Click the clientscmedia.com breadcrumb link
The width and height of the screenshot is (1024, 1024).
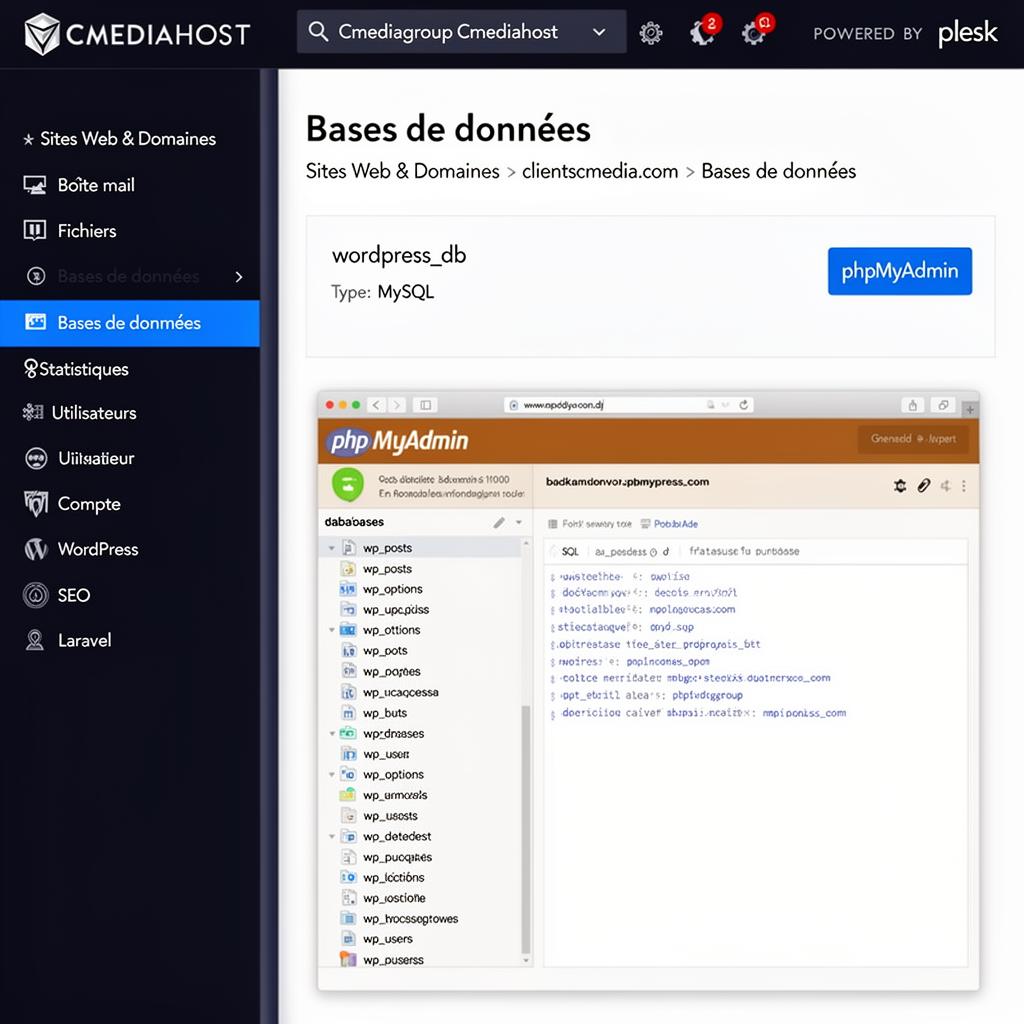[600, 171]
